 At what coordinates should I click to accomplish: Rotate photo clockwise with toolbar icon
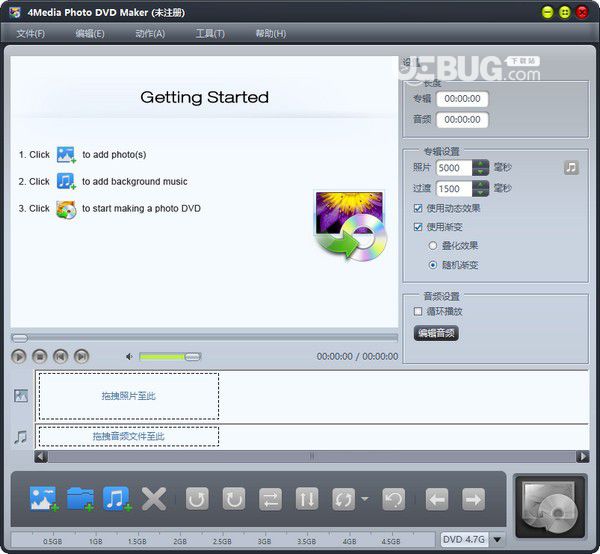click(x=233, y=499)
